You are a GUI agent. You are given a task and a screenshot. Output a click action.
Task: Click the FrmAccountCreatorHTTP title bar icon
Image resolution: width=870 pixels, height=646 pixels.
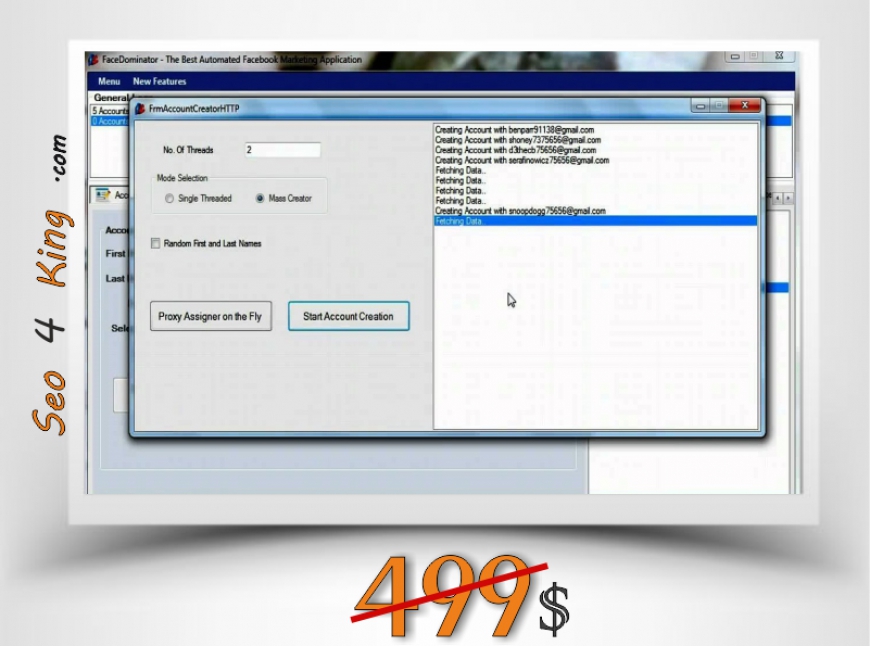tap(140, 108)
